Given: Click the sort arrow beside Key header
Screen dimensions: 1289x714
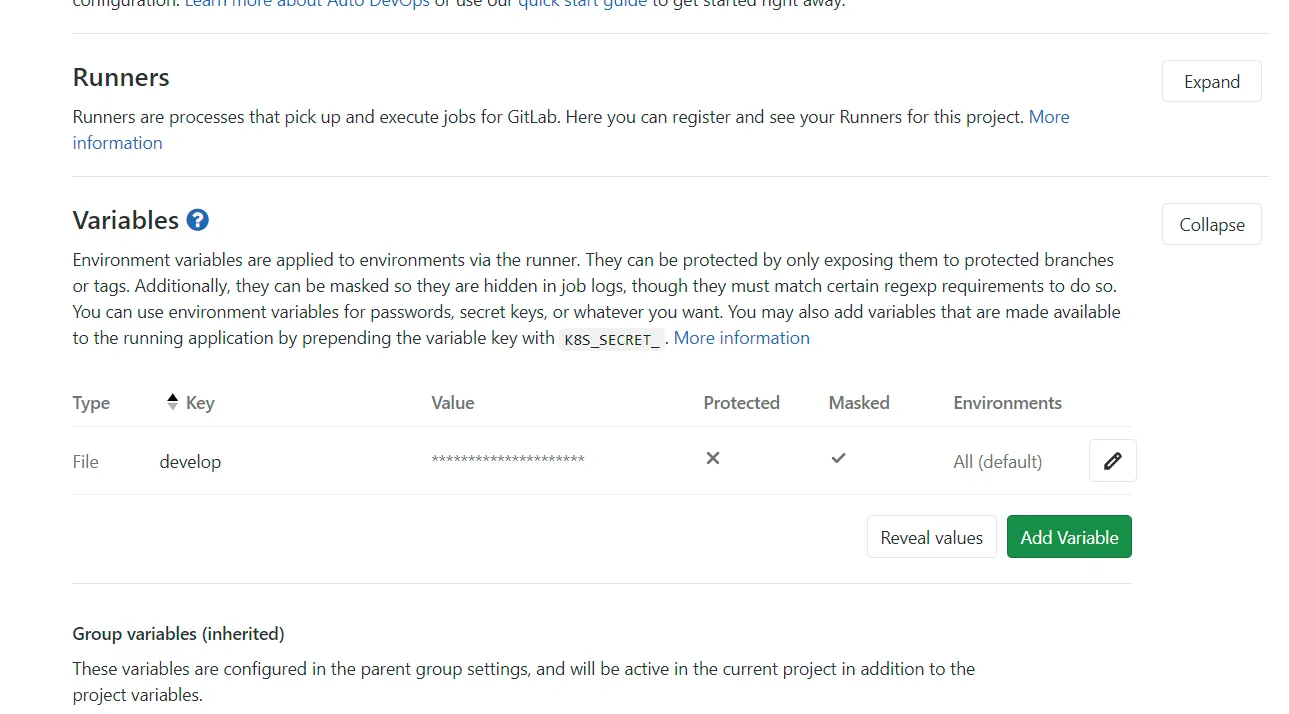Looking at the screenshot, I should (x=172, y=403).
